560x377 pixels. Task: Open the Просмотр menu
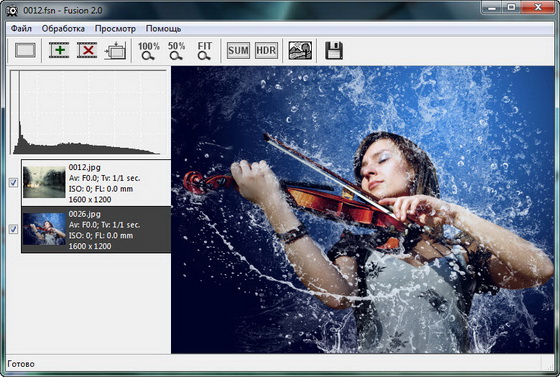(115, 29)
